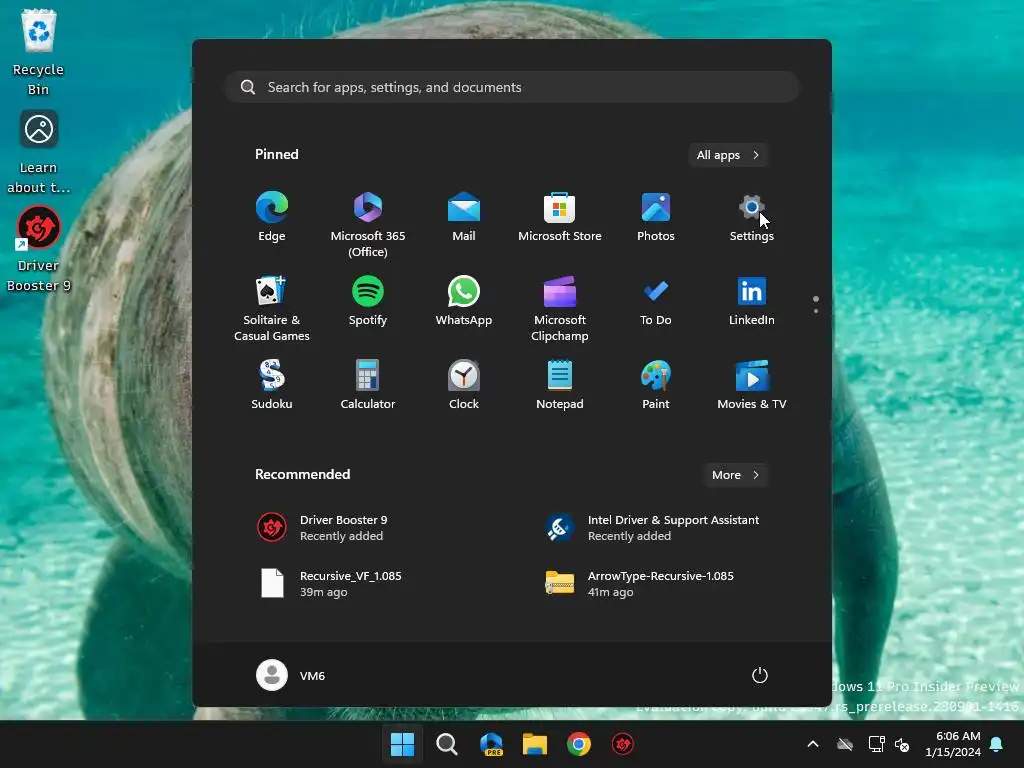Go to next pinned page dot
The width and height of the screenshot is (1024, 768).
[816, 311]
